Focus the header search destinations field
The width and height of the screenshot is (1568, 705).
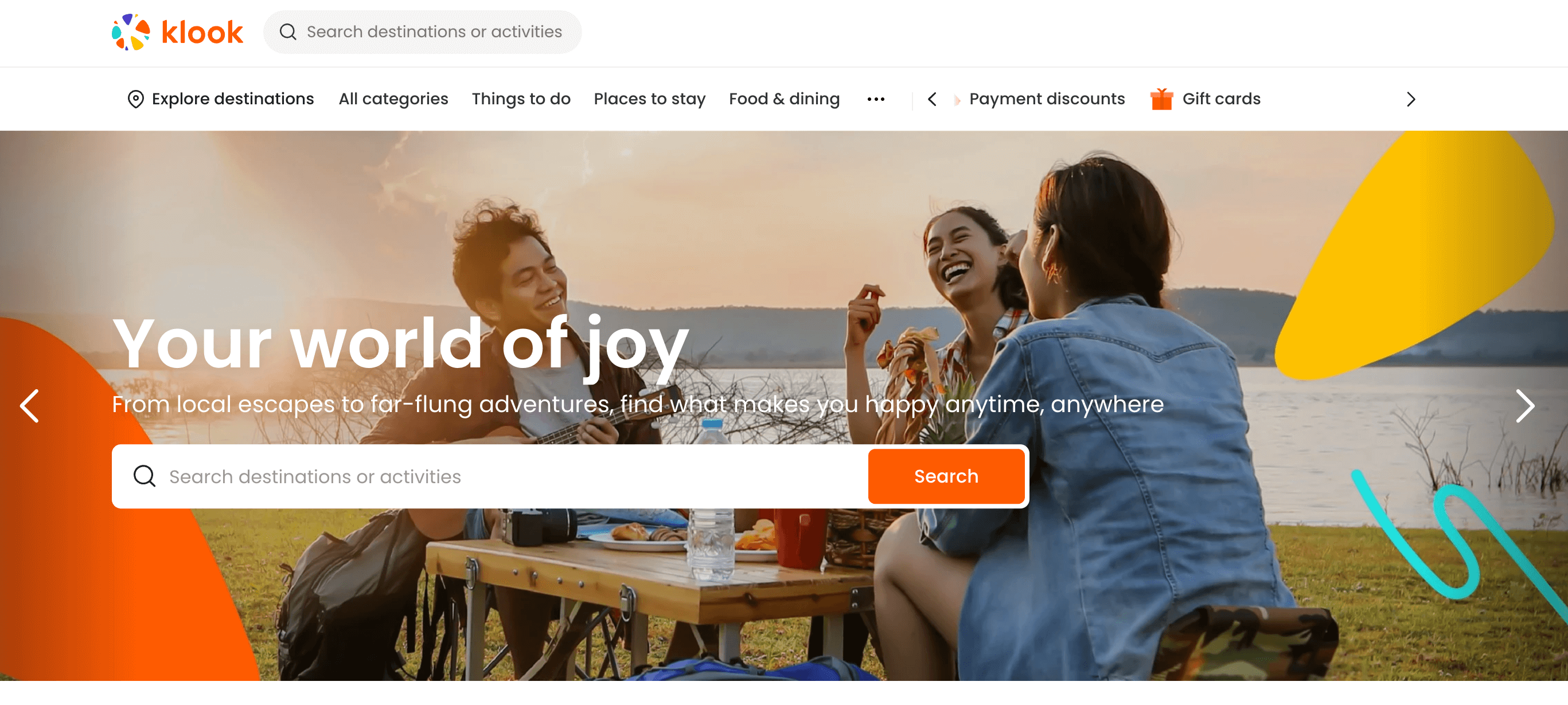[x=423, y=32]
